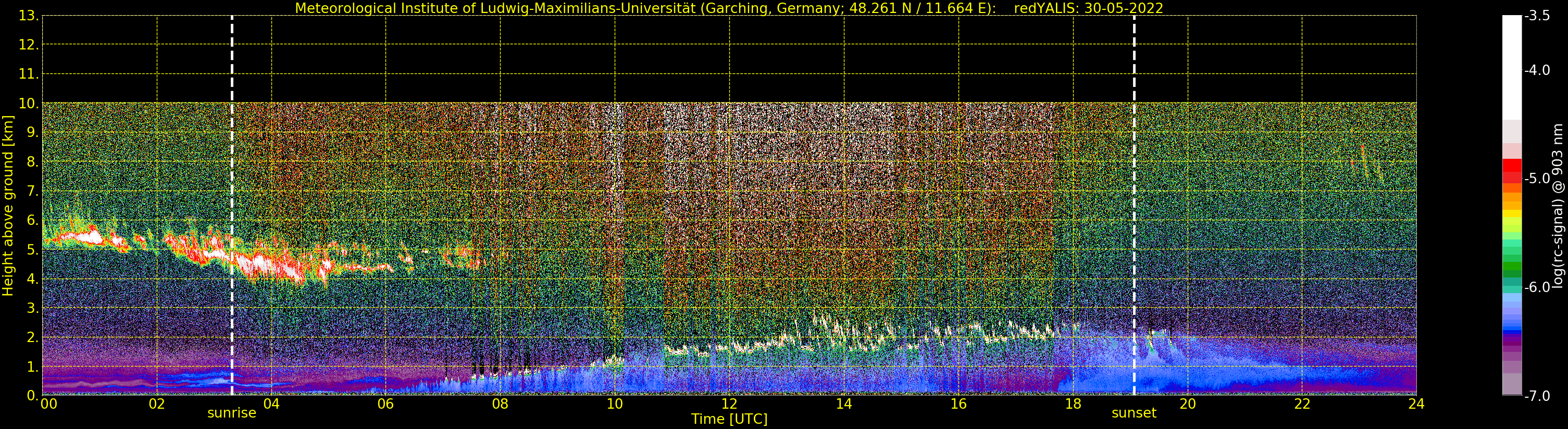The image size is (1568, 429).
Task: Select the 'Time [UTC]' axis label
Action: pos(729,419)
